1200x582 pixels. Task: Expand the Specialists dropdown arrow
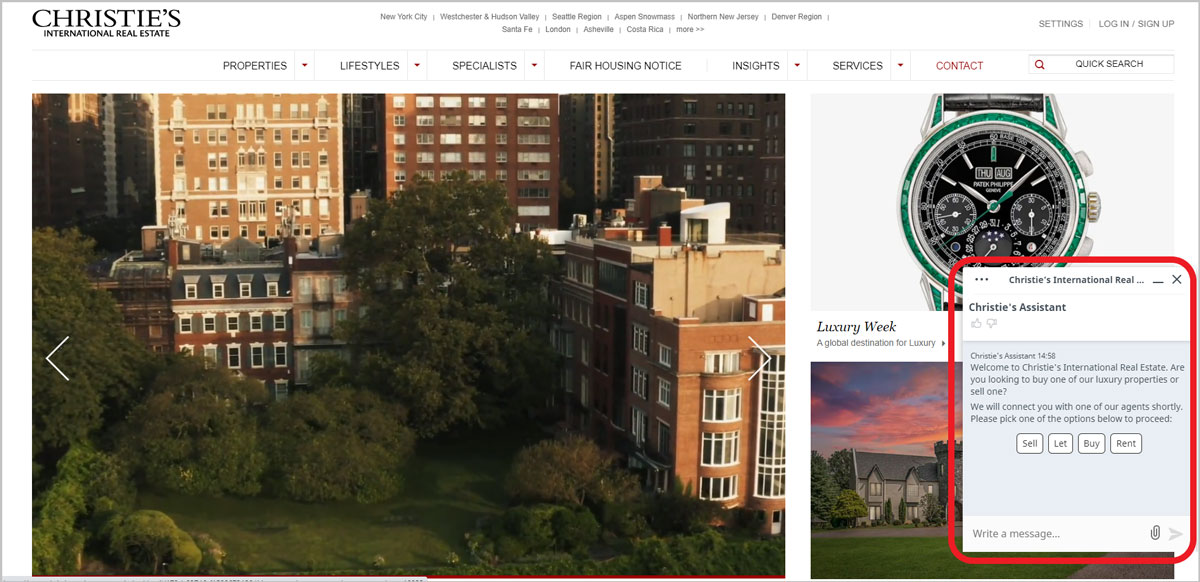(534, 66)
